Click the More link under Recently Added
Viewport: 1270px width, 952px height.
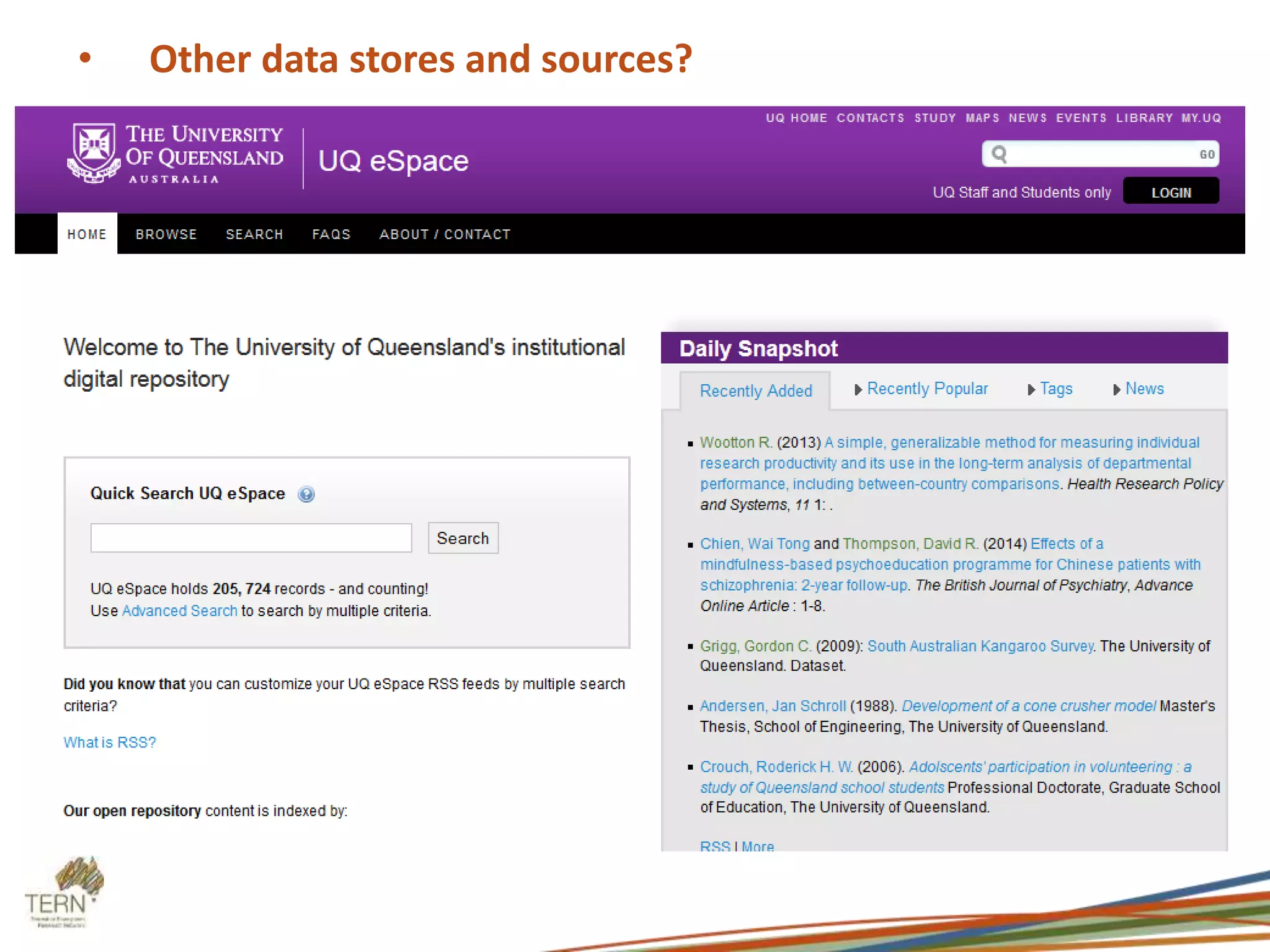pyautogui.click(x=758, y=845)
